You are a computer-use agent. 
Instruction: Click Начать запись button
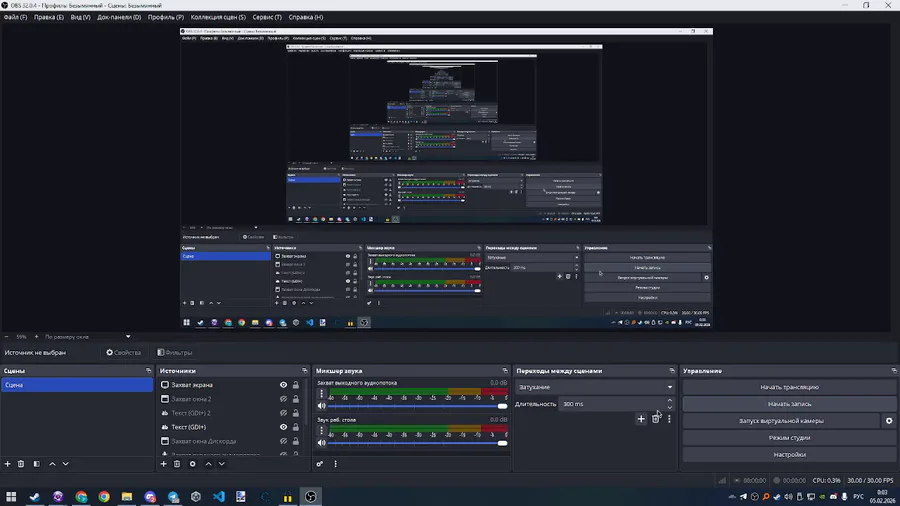tap(789, 404)
